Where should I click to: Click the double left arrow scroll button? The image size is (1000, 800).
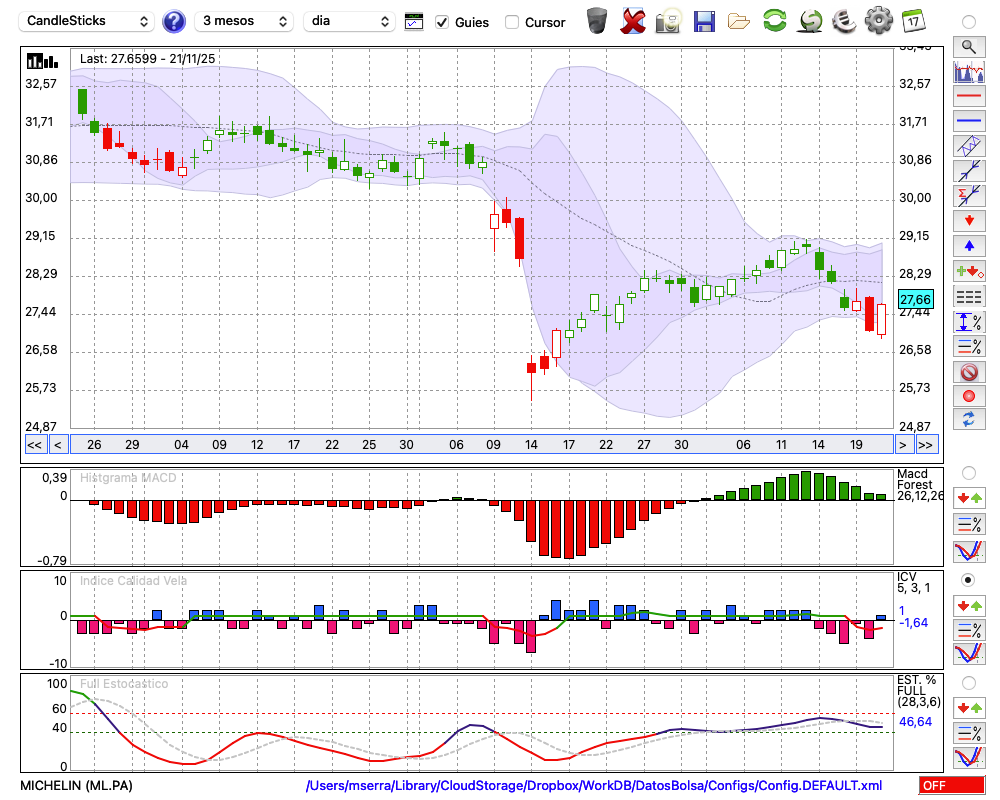(34, 445)
